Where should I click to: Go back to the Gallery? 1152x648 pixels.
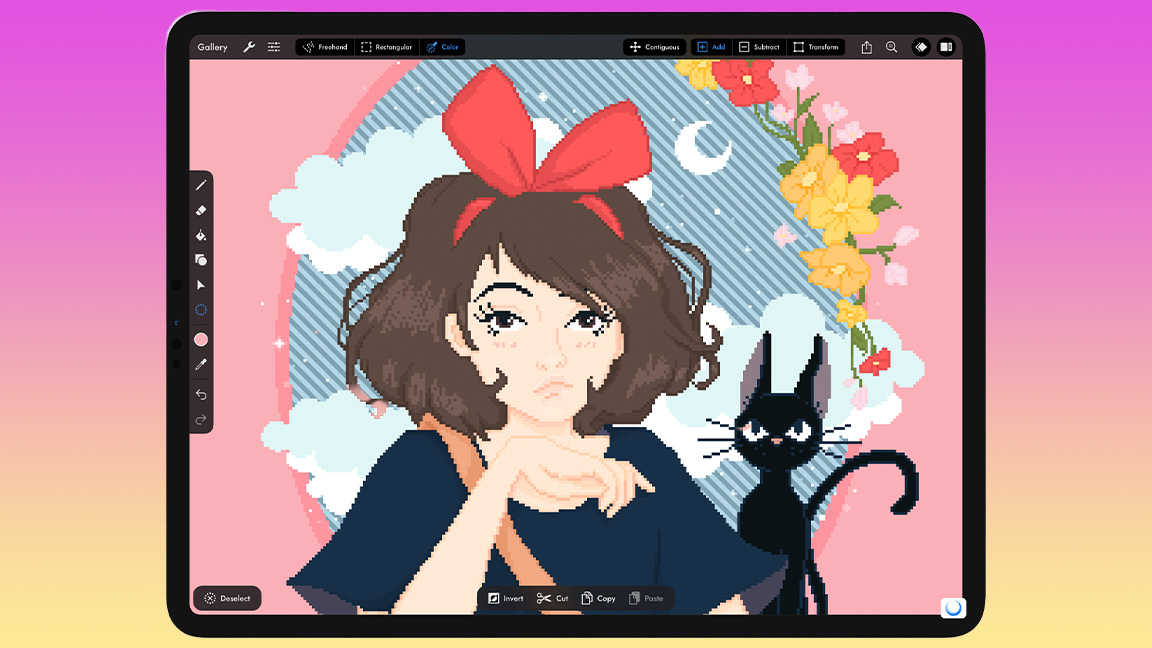[212, 47]
